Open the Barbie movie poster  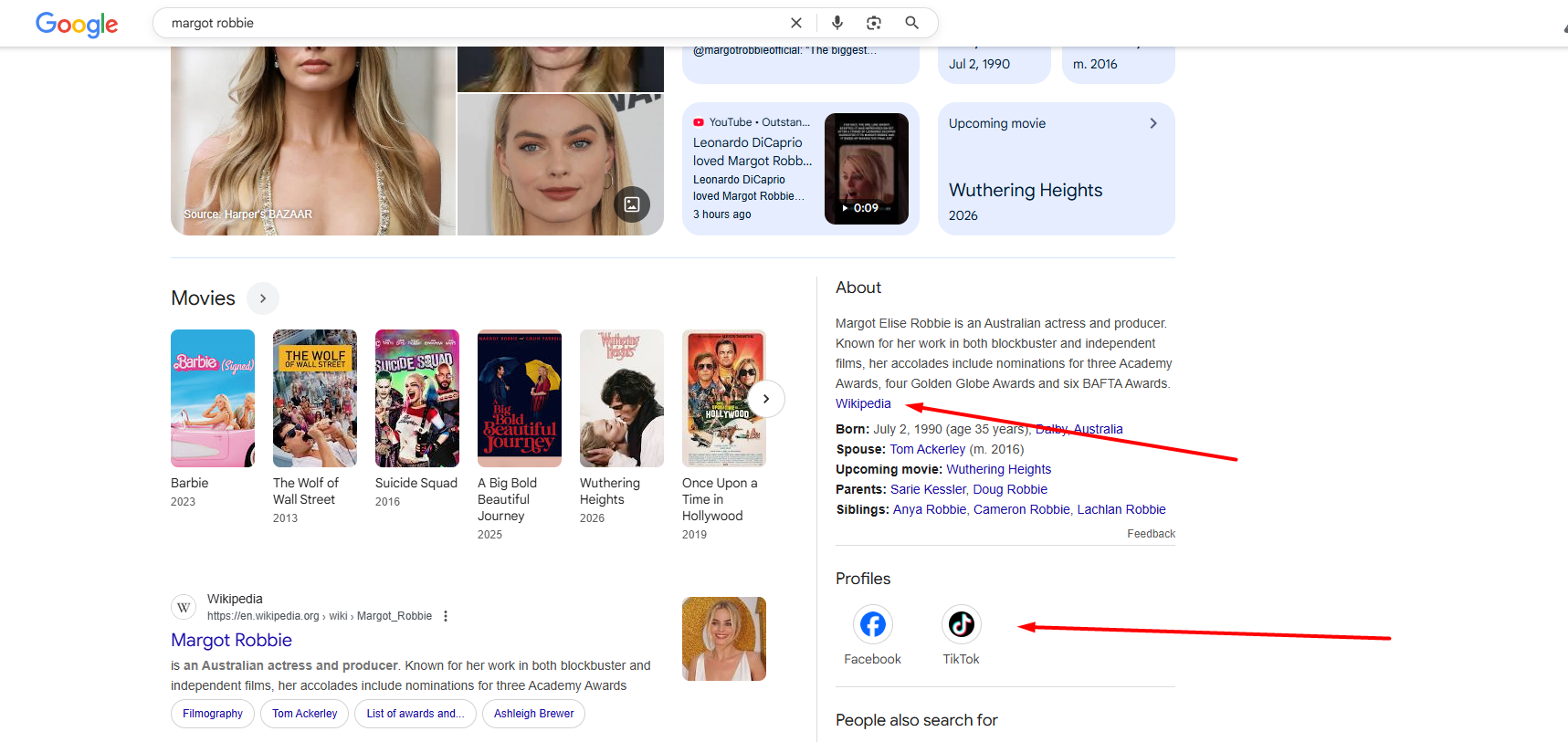[213, 398]
